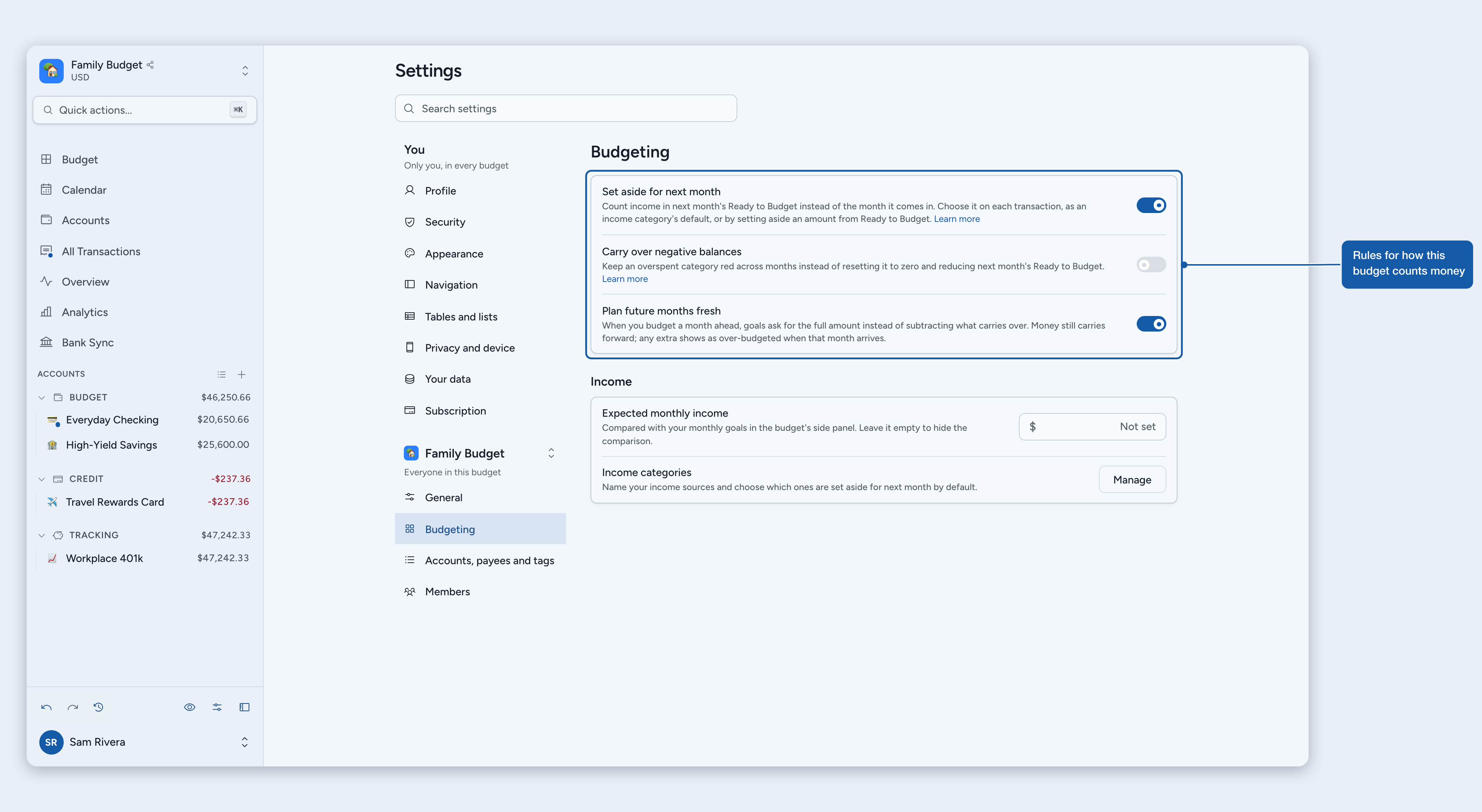Collapse the TRACKING account group

click(41, 535)
